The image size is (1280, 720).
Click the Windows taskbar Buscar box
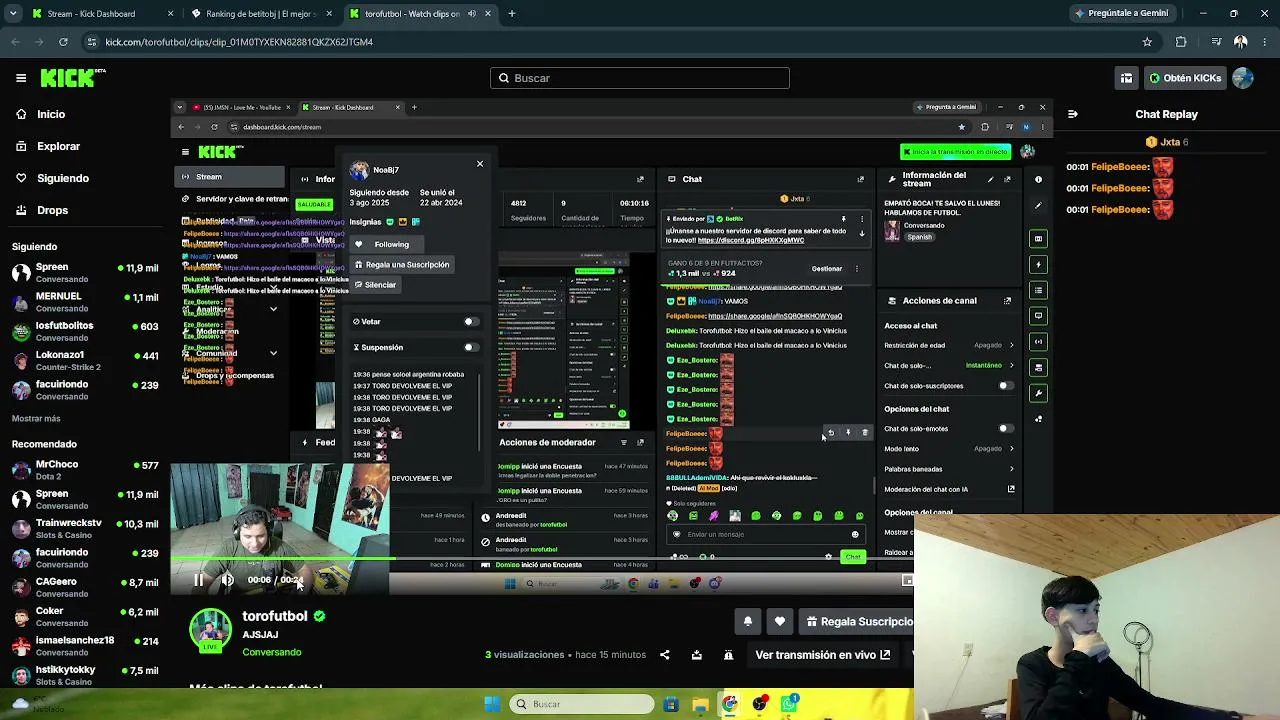[581, 704]
